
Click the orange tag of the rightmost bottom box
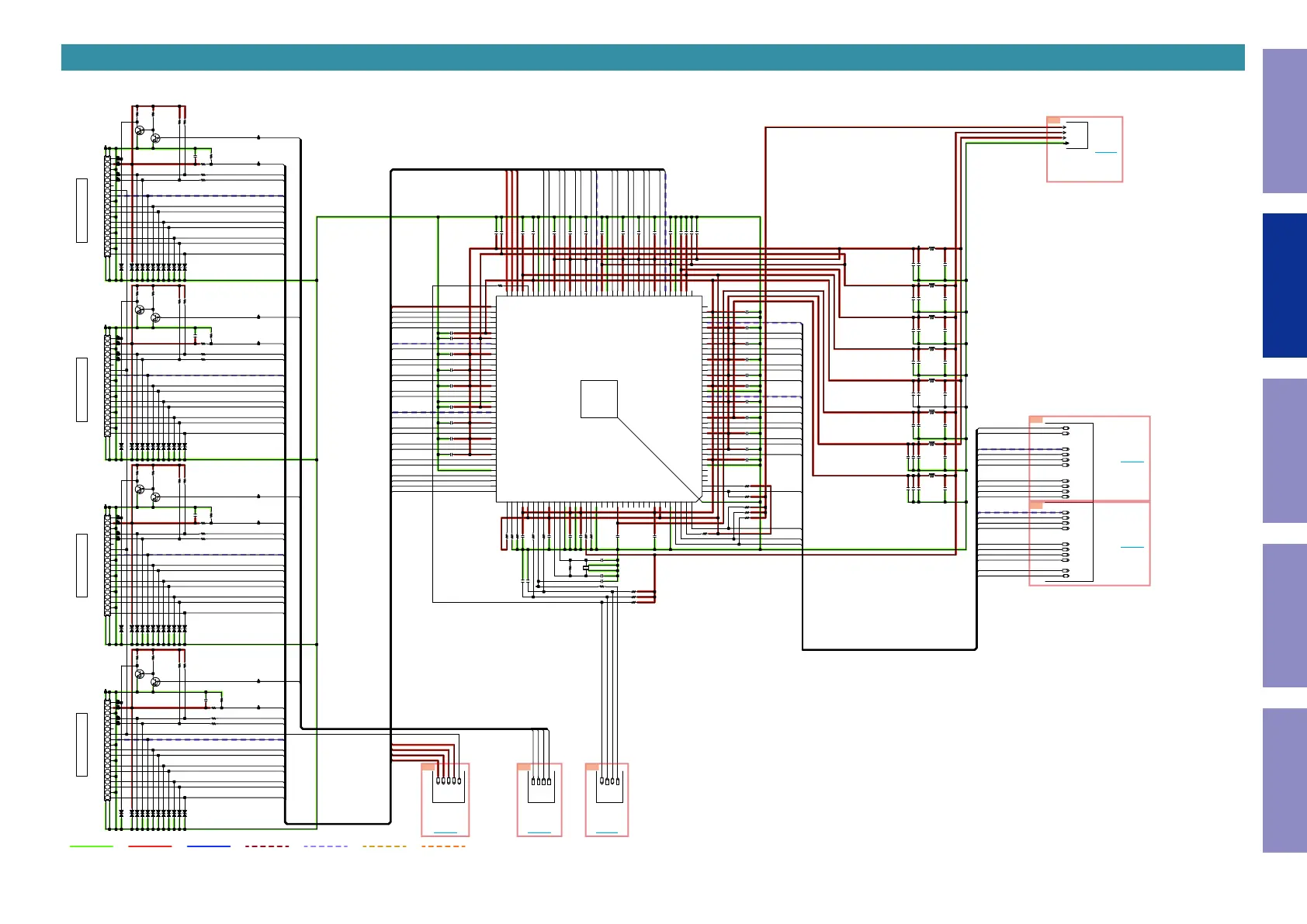click(592, 767)
